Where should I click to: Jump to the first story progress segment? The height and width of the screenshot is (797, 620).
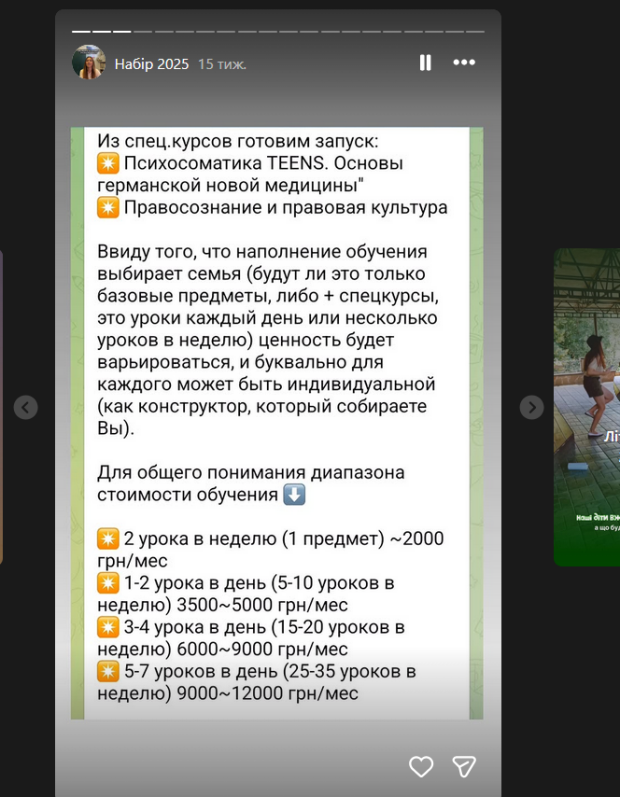[80, 31]
